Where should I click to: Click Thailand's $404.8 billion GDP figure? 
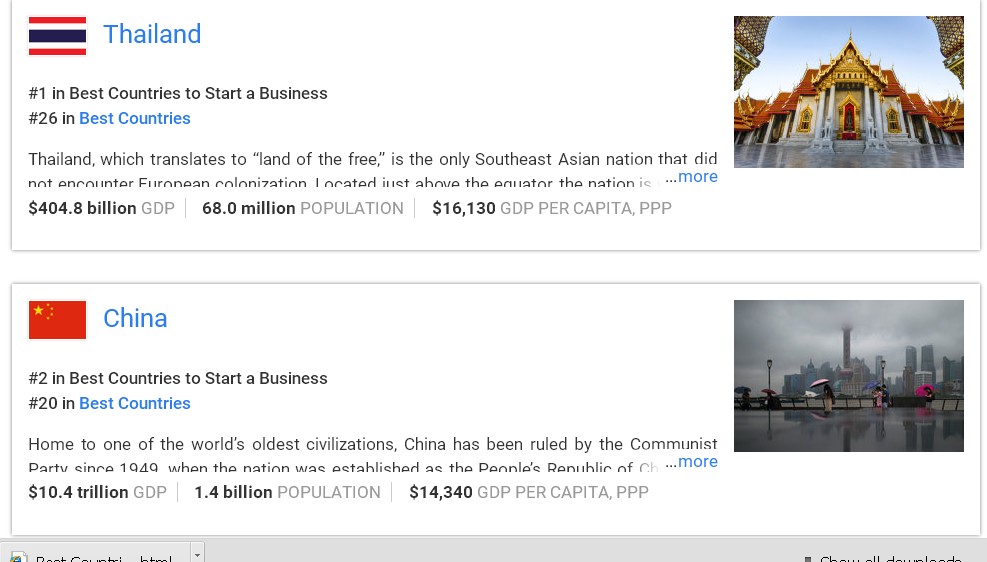tap(82, 208)
